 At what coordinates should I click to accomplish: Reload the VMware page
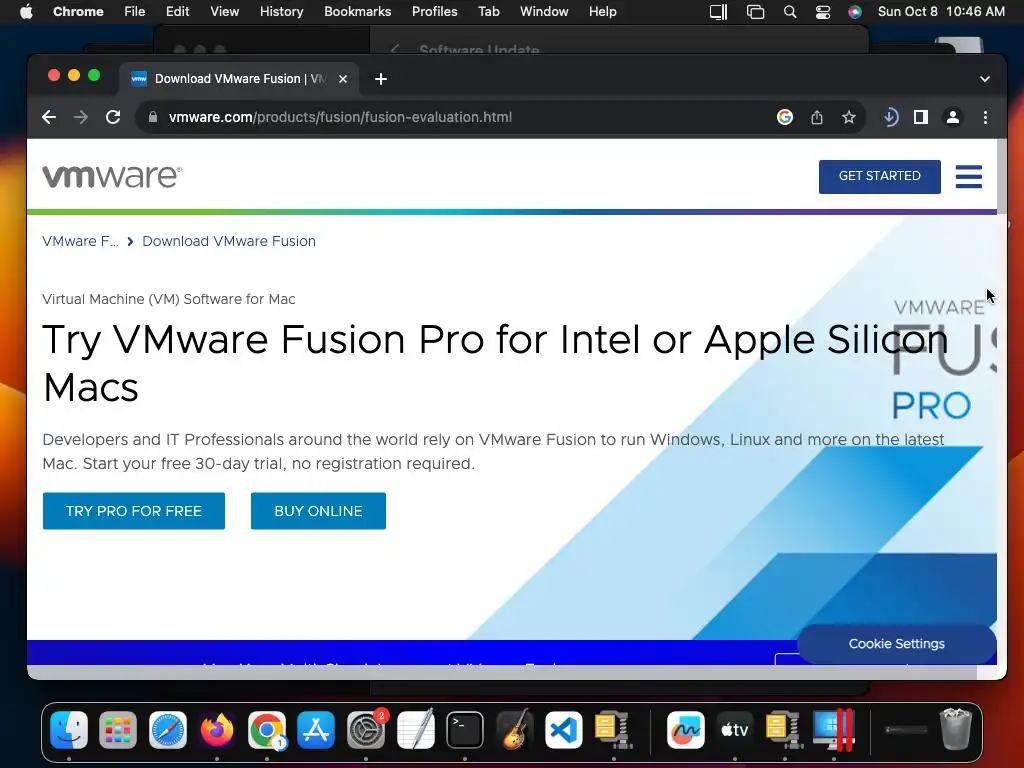coord(113,118)
